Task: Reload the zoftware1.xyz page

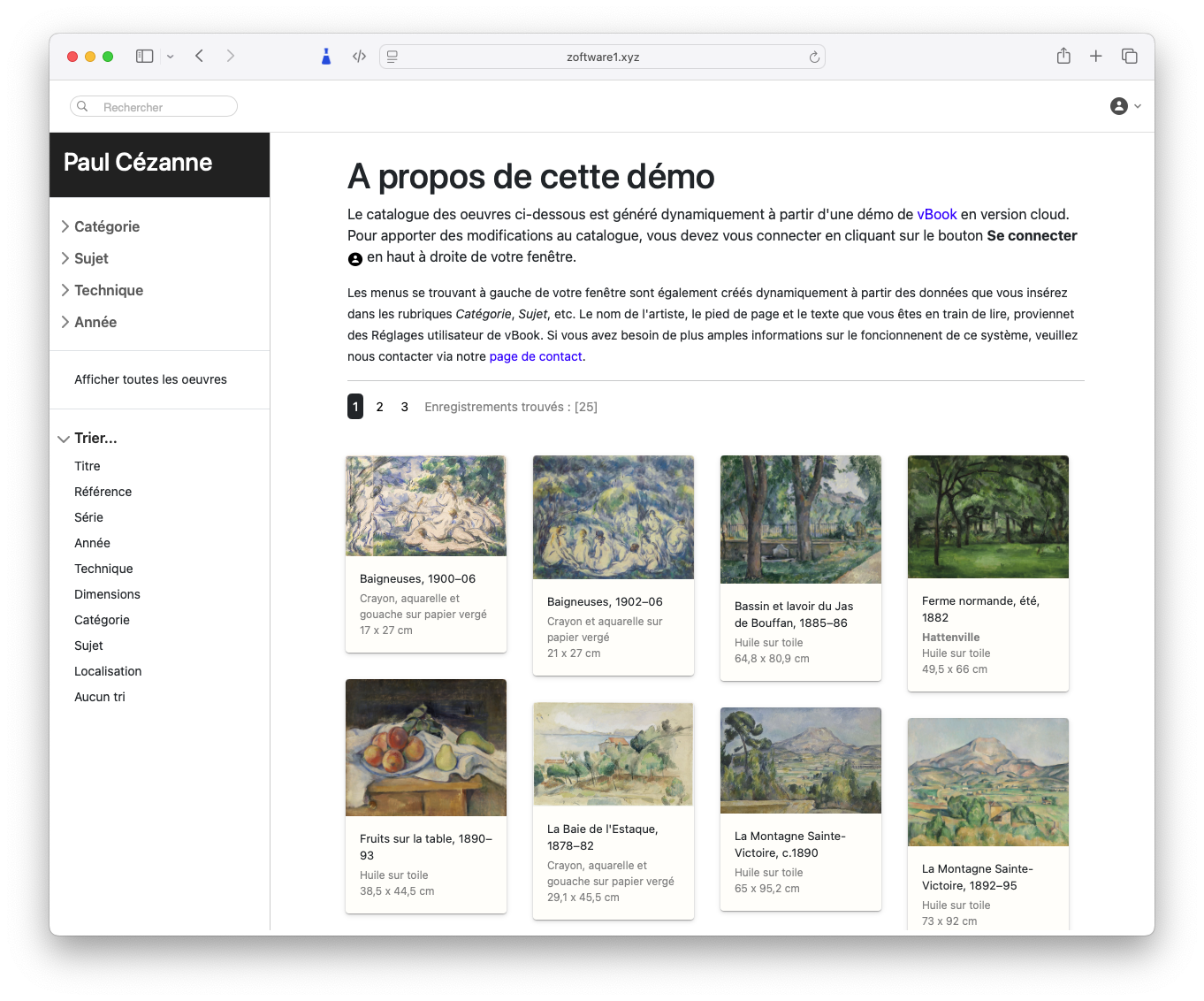Action: (813, 57)
